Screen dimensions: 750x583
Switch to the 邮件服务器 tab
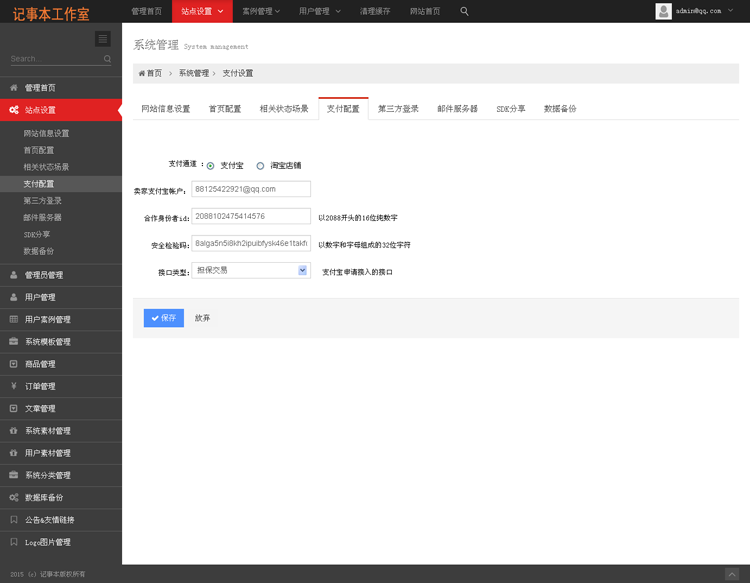pos(457,109)
